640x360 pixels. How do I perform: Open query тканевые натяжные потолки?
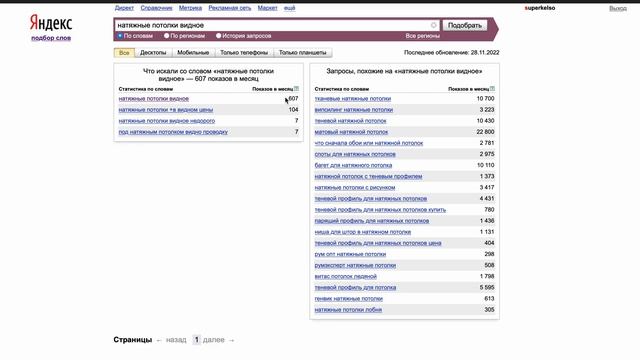[353, 99]
